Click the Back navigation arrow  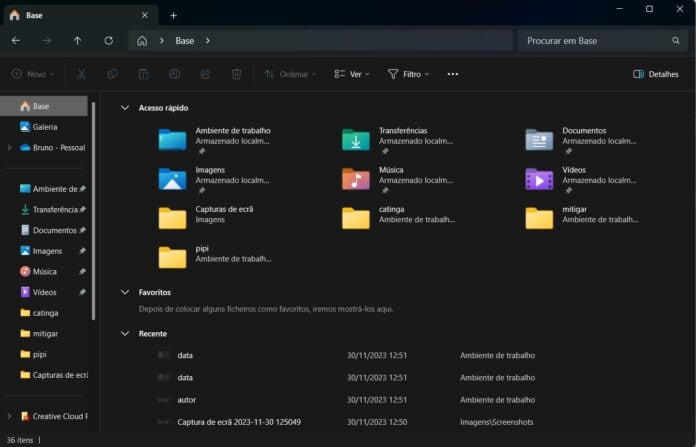tap(15, 41)
